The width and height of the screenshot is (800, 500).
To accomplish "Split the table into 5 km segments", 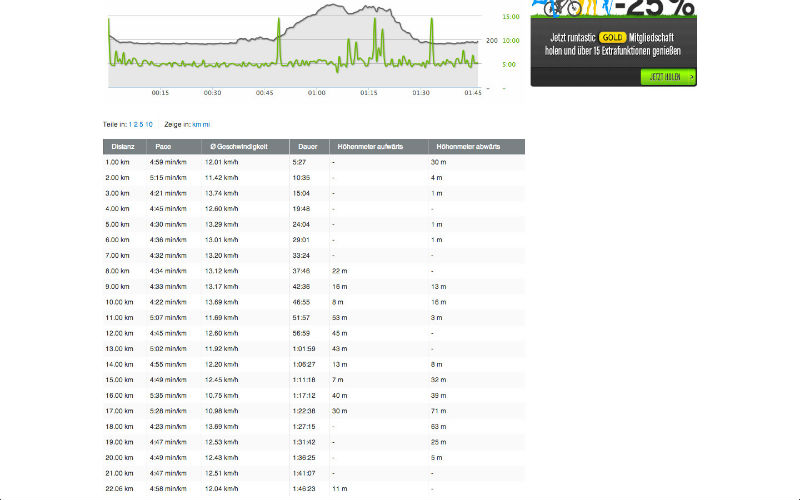I will tap(141, 124).
